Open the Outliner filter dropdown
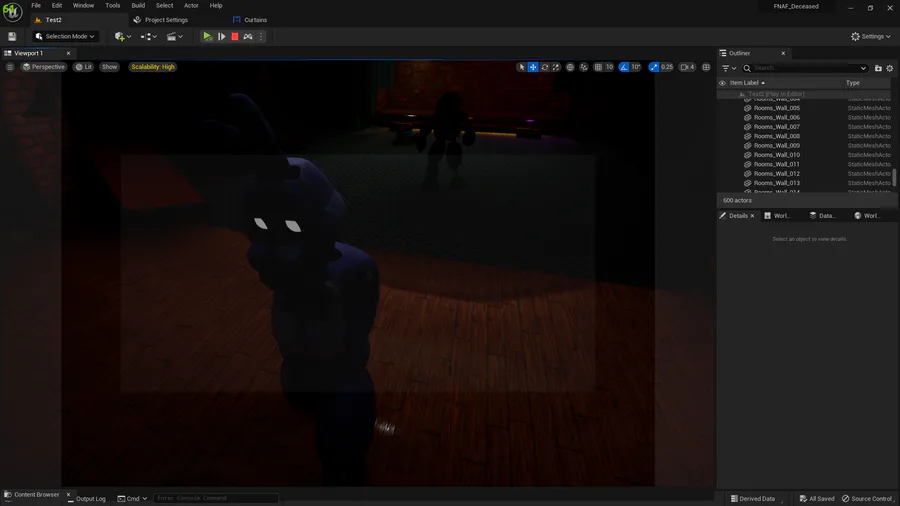This screenshot has width=900, height=506. point(729,68)
